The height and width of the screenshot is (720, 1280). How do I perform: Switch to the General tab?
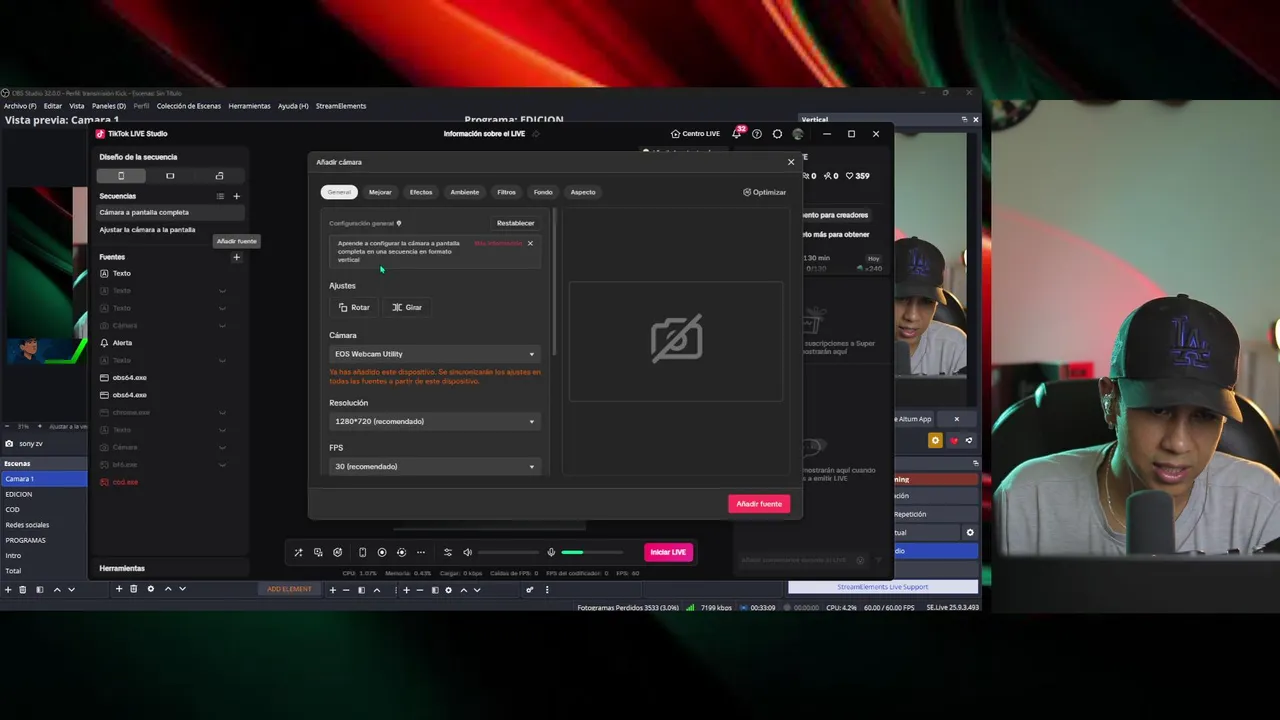(339, 192)
